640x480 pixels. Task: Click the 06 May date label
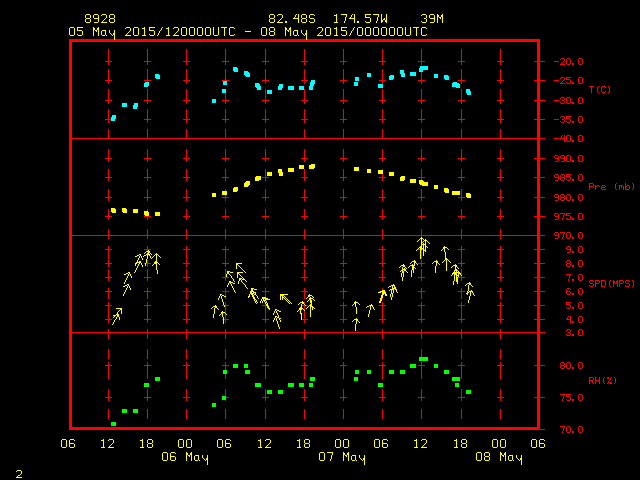[185, 457]
